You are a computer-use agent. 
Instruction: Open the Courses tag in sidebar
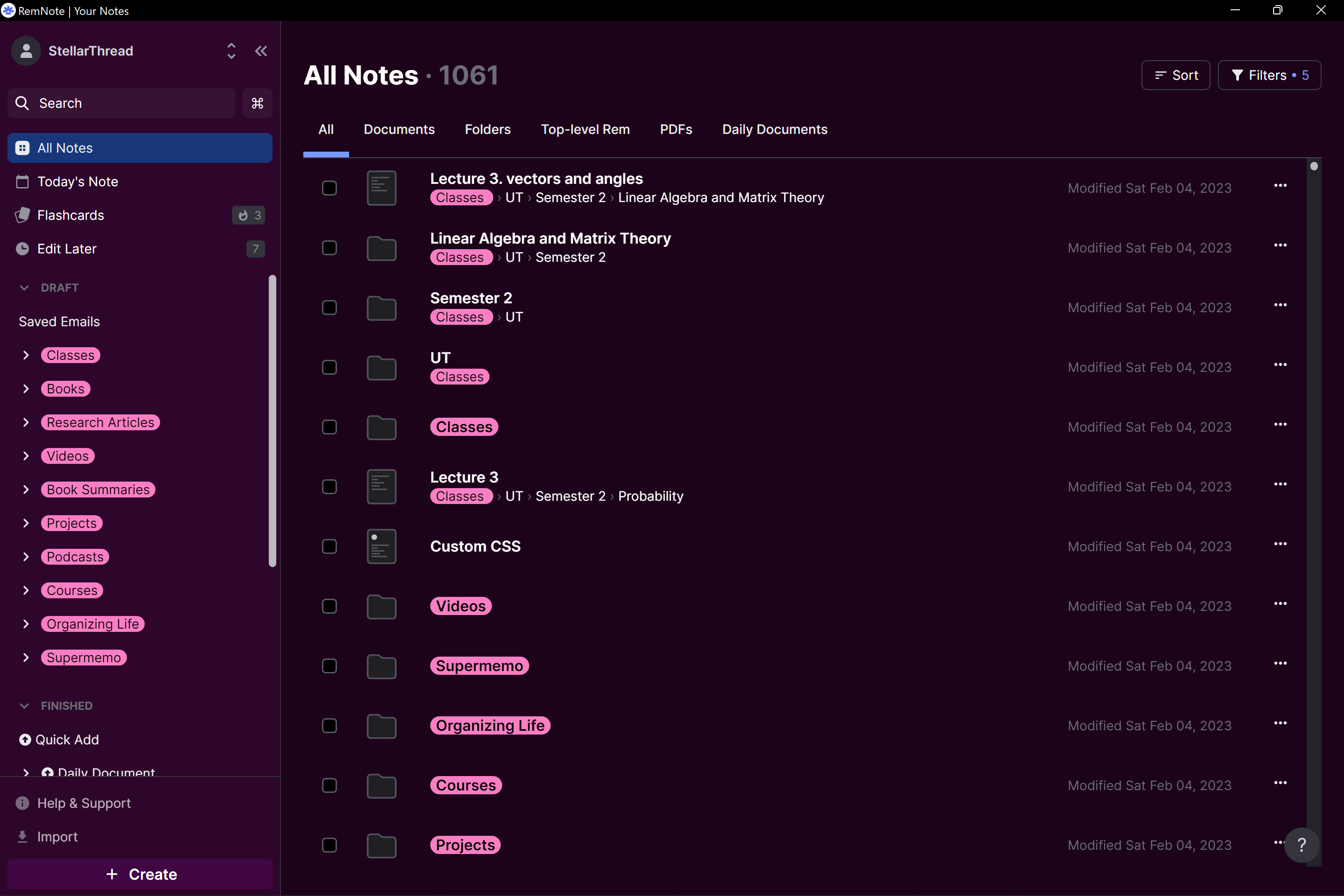(x=72, y=591)
